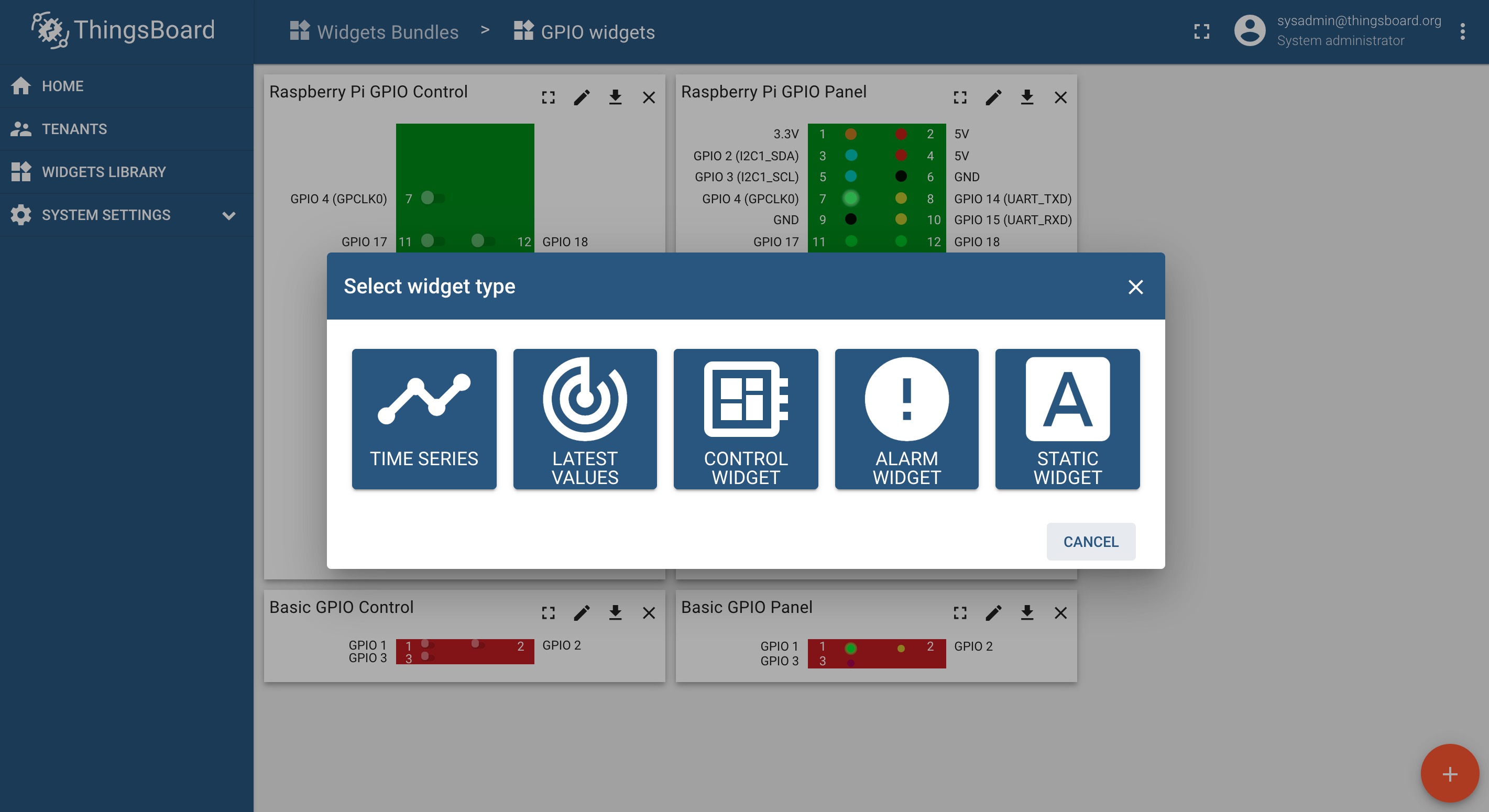Choose the Latest Values widget type
Viewport: 1489px width, 812px height.
(584, 419)
